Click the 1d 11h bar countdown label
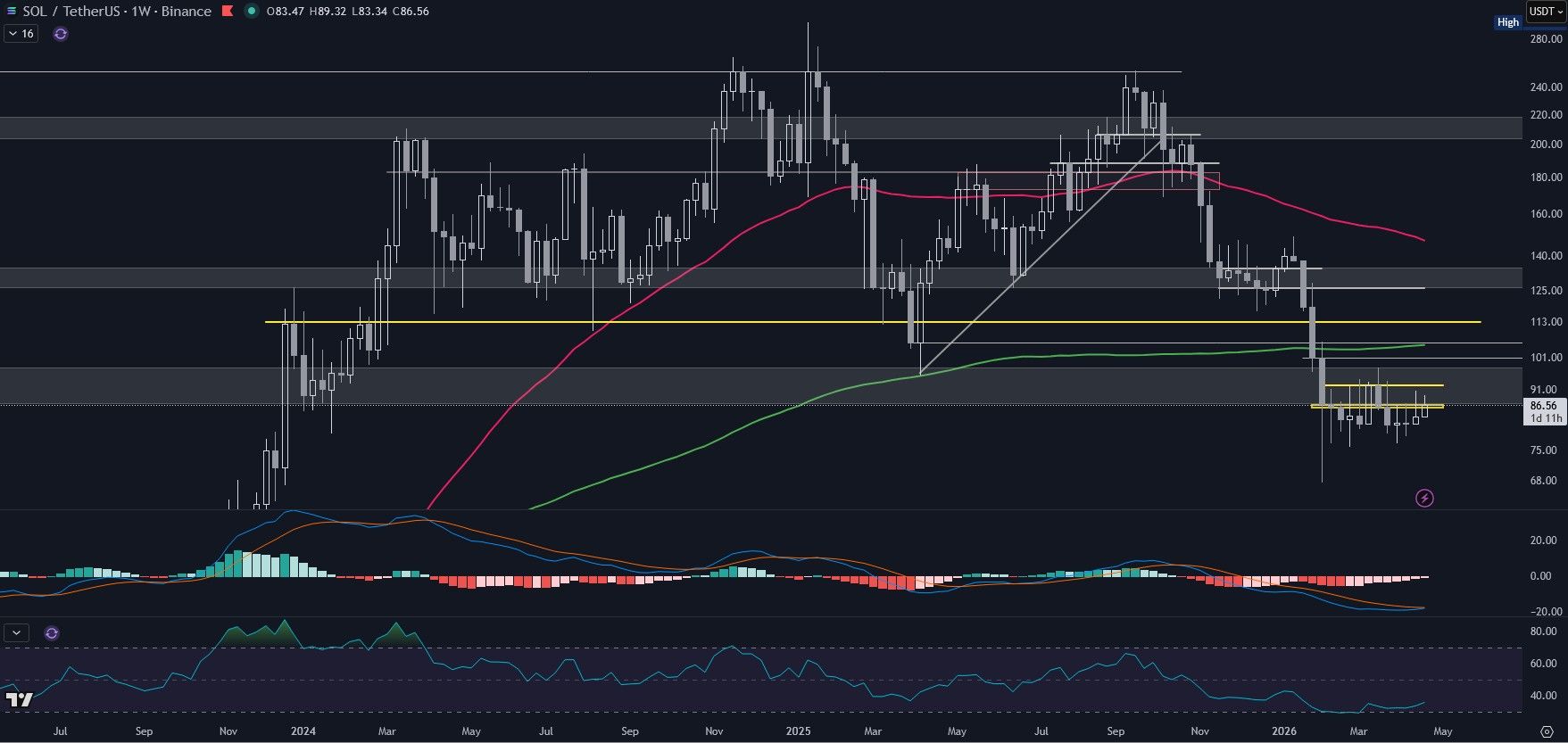 [1546, 418]
